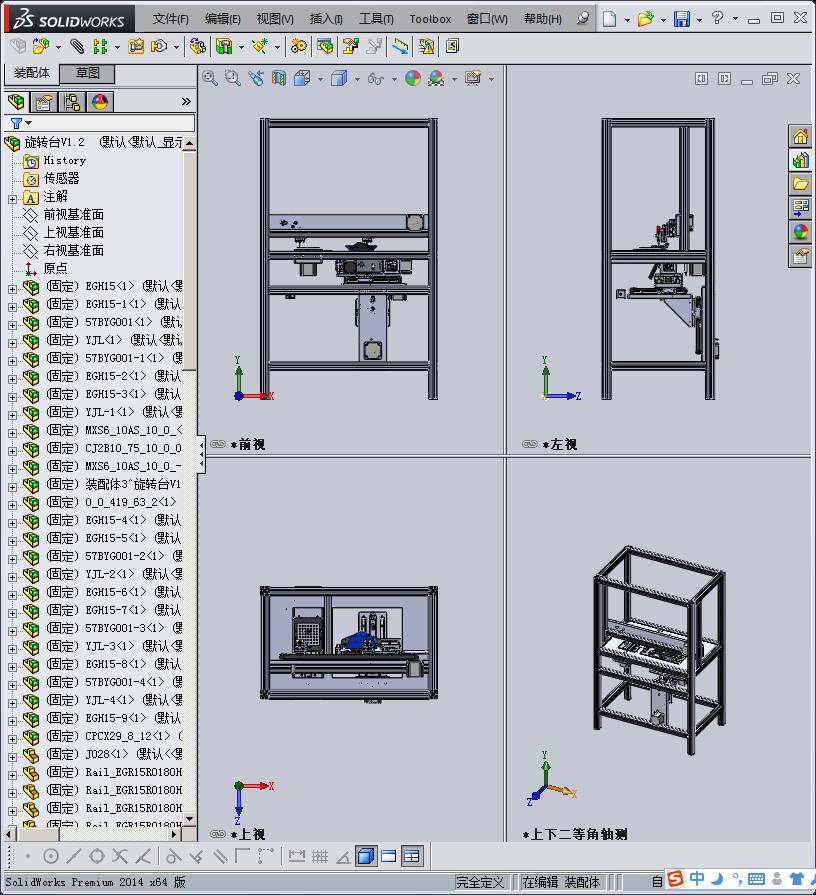Click Show Hidden Components icon

[197, 46]
